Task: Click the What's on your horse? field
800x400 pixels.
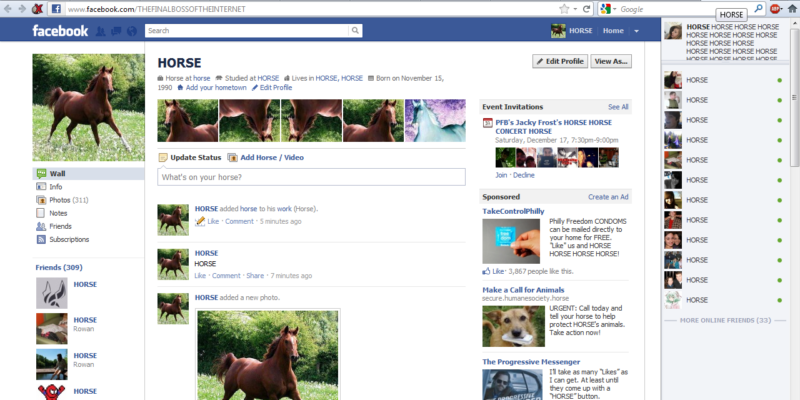Action: tap(311, 177)
